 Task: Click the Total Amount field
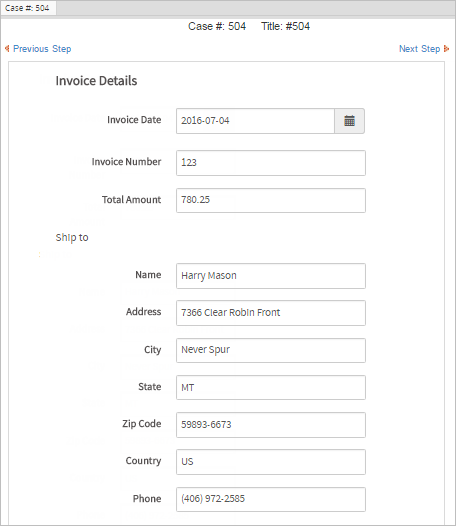(271, 200)
